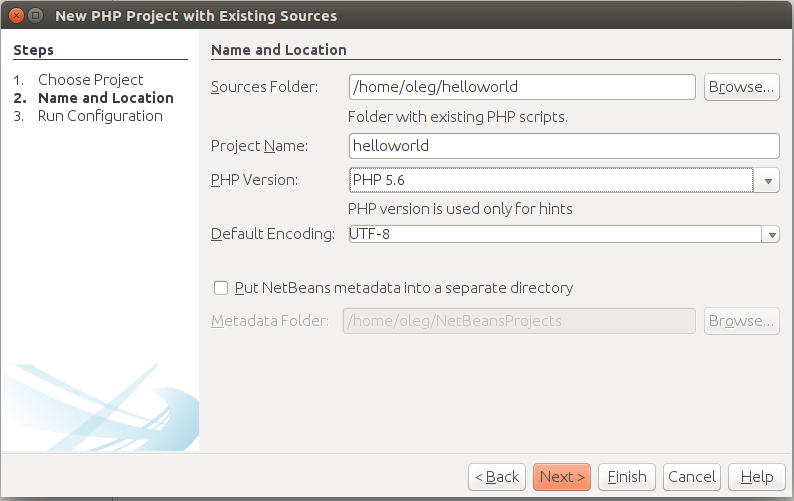Viewport: 794px width, 501px height.
Task: Select the Choose Project step
Action: point(91,80)
